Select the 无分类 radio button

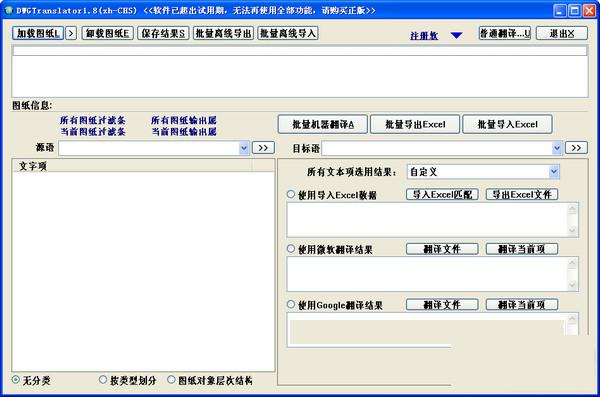(16, 380)
